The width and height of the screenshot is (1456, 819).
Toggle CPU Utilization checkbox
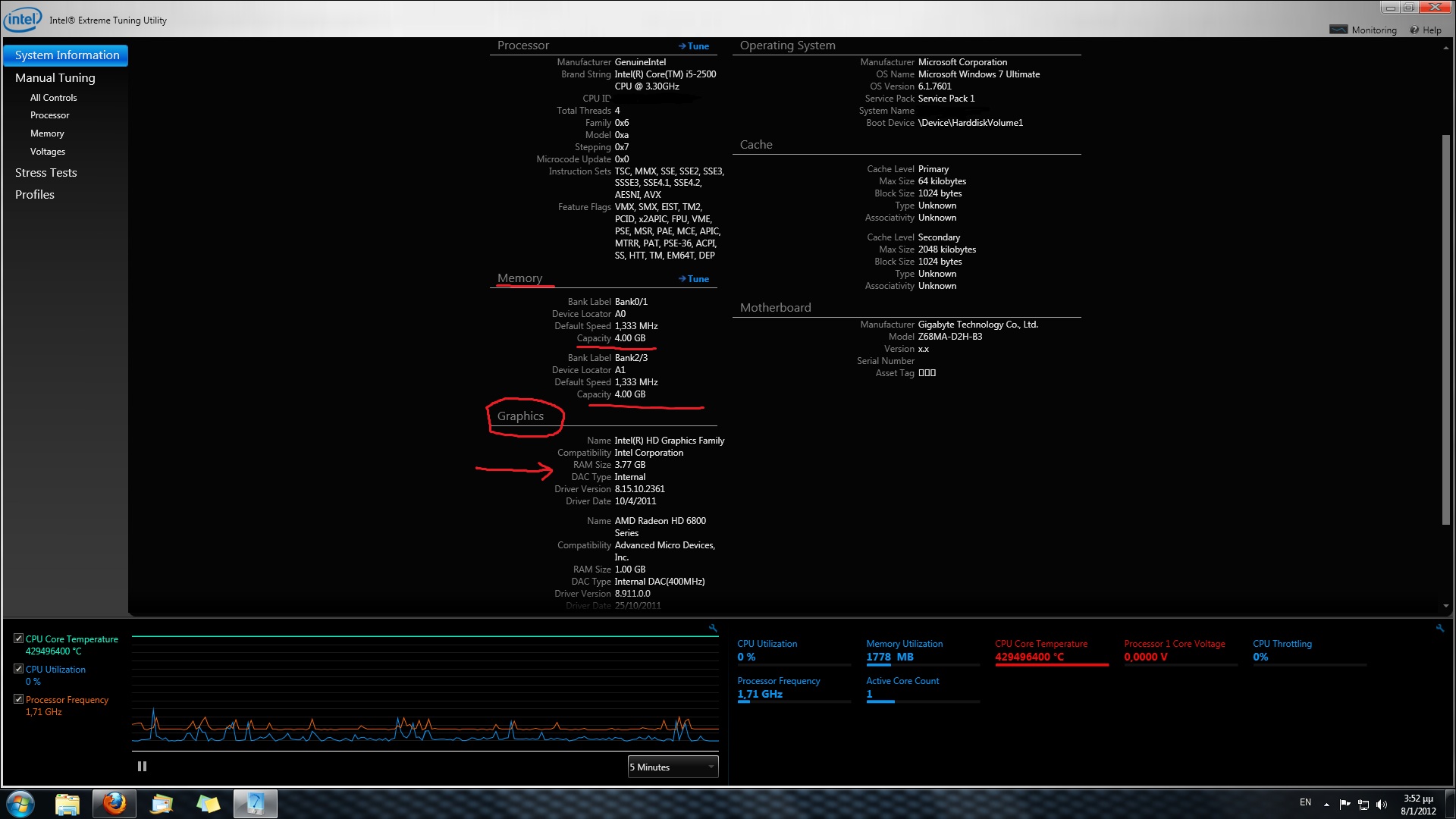pyautogui.click(x=18, y=669)
